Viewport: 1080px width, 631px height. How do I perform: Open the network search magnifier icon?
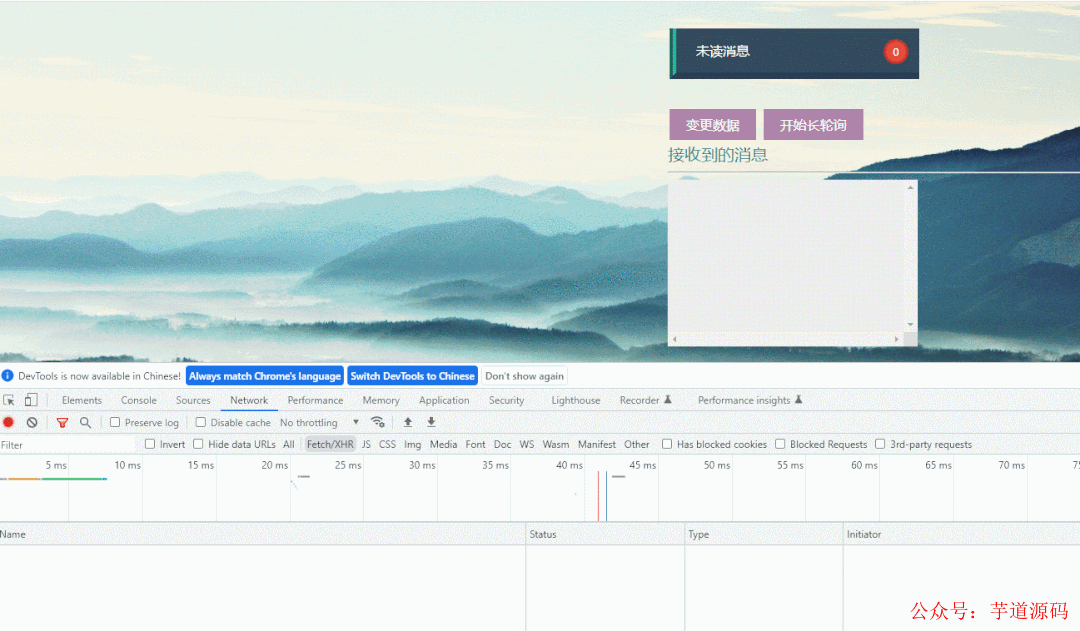pos(85,422)
